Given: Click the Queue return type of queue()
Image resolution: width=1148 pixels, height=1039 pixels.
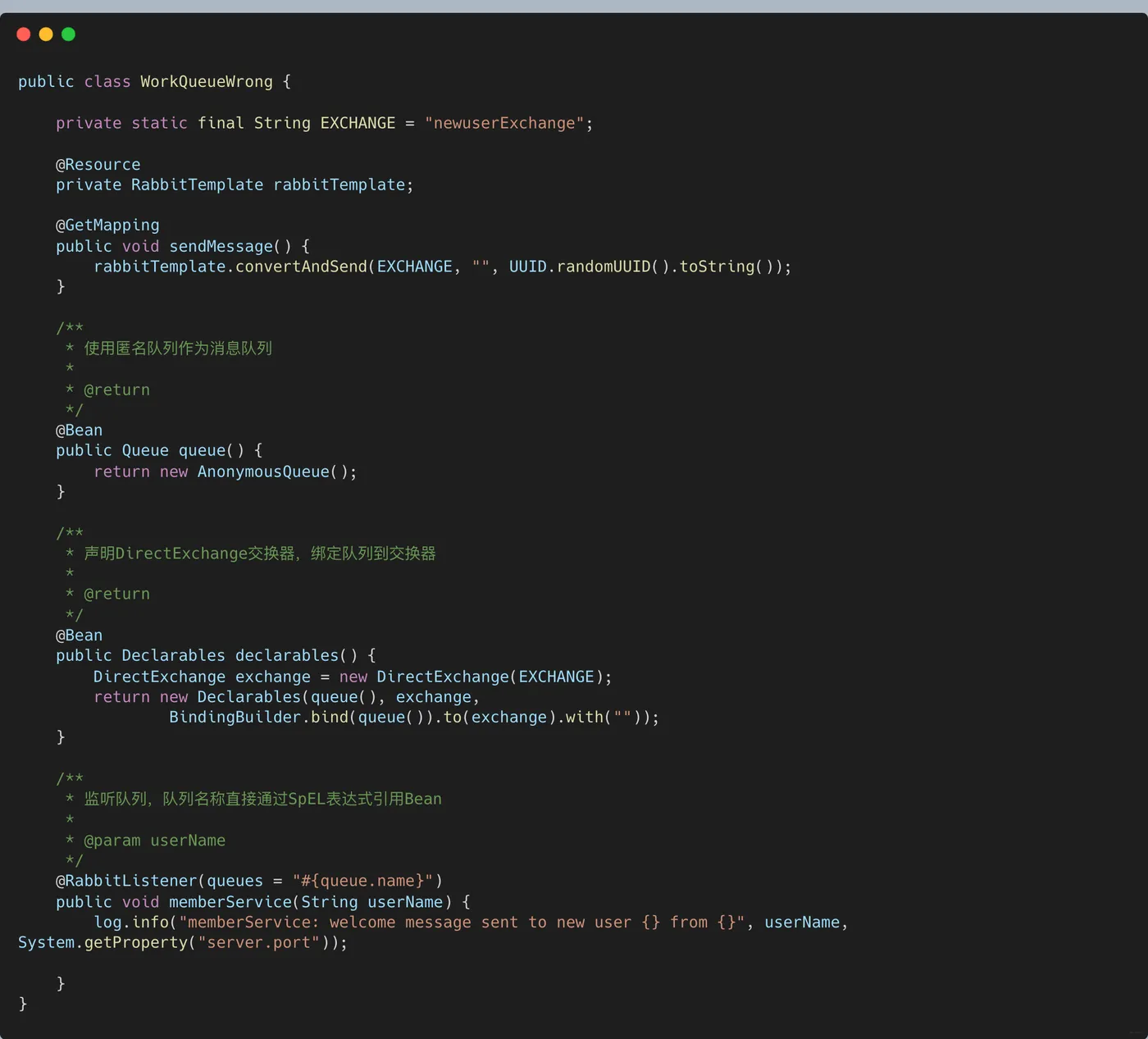Looking at the screenshot, I should (145, 450).
